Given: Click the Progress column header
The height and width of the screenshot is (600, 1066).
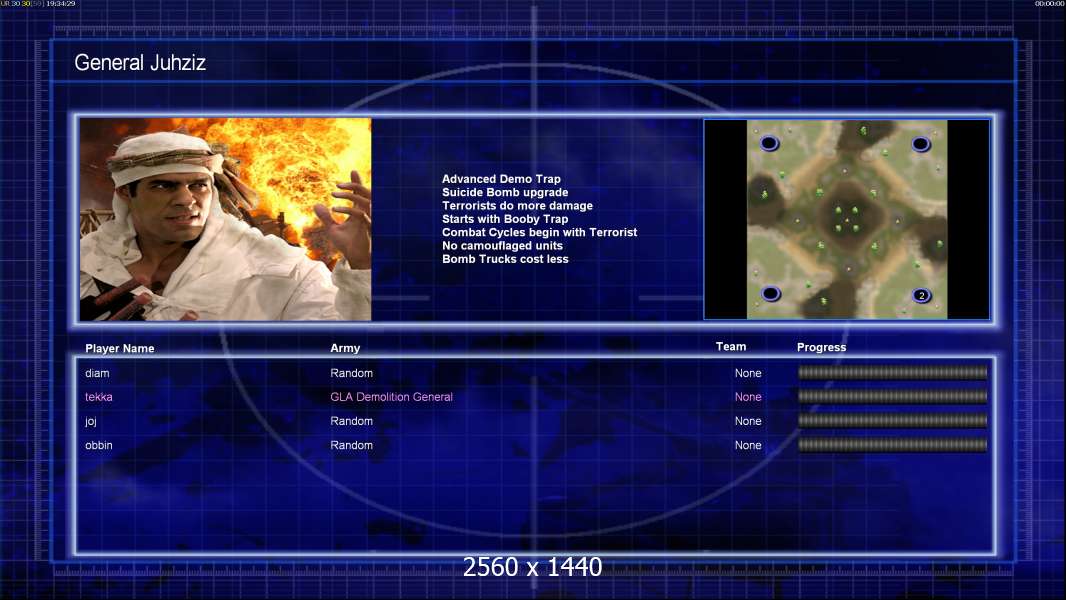Looking at the screenshot, I should 821,347.
